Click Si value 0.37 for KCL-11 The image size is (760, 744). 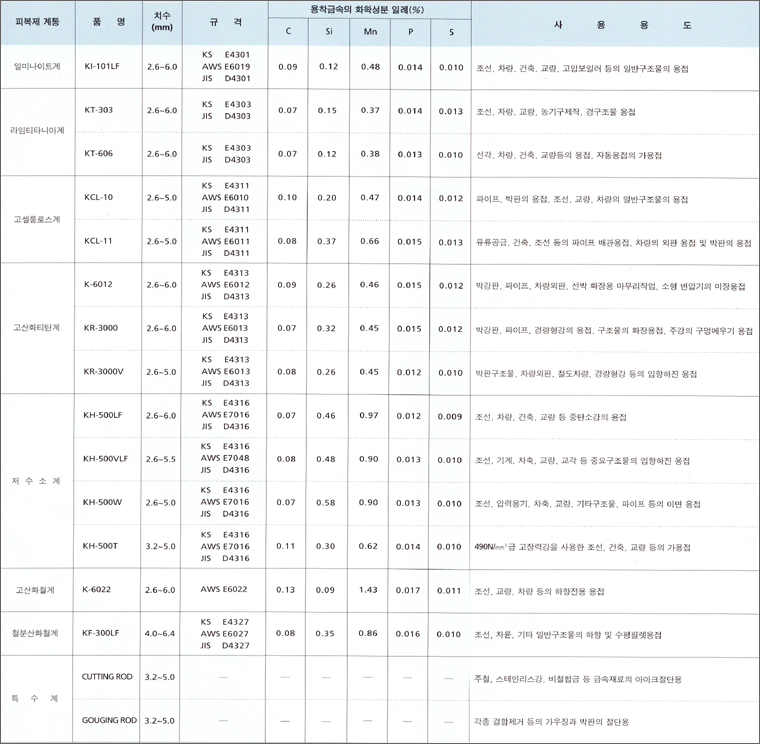tap(327, 241)
